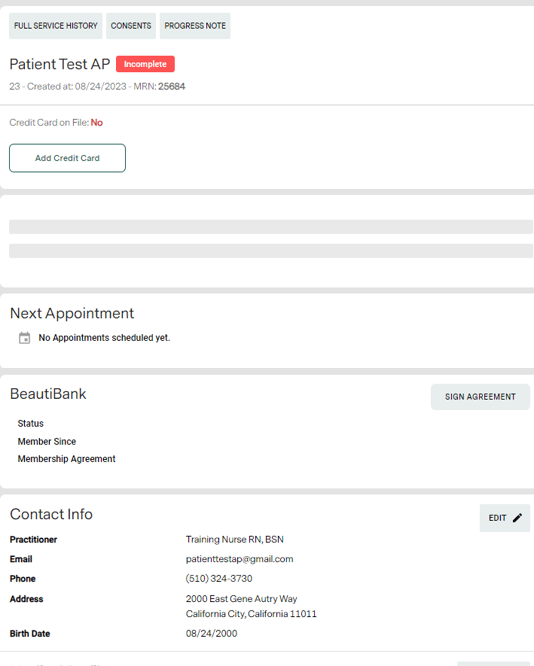Screen dimensions: 534x666
Task: Click the Patient Test AP name heading
Action: coord(60,64)
